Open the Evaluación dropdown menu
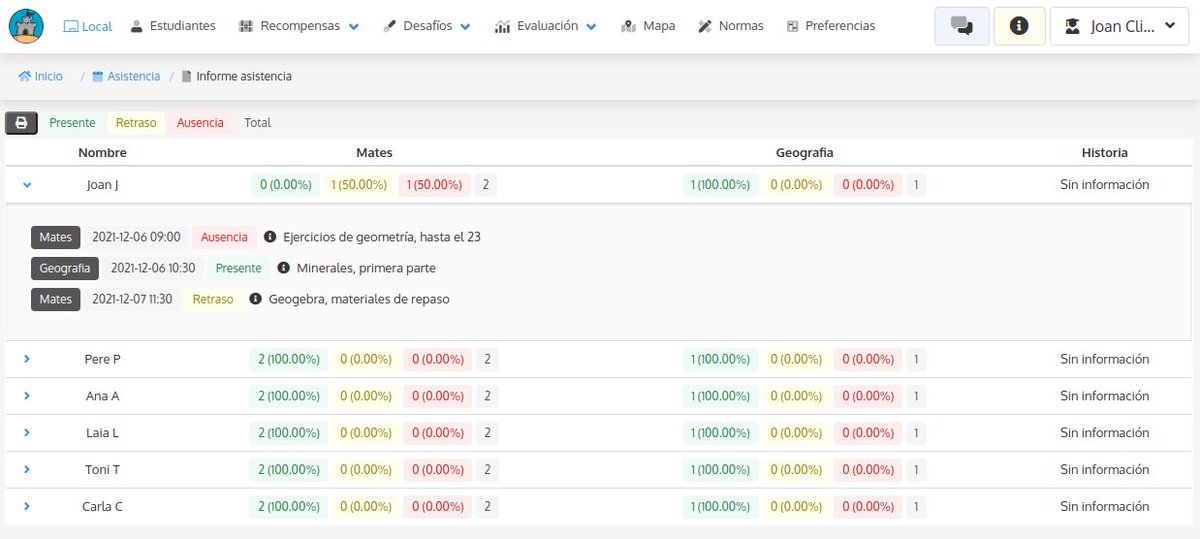Image resolution: width=1200 pixels, height=539 pixels. [x=546, y=26]
